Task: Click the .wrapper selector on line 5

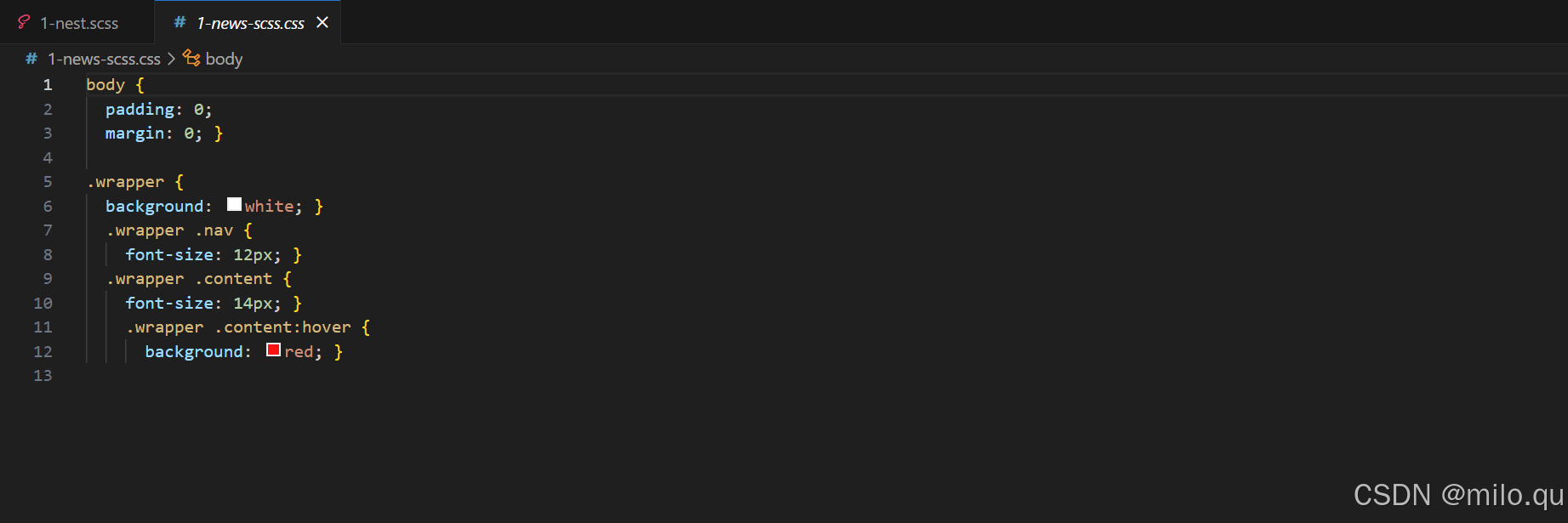Action: tap(125, 182)
